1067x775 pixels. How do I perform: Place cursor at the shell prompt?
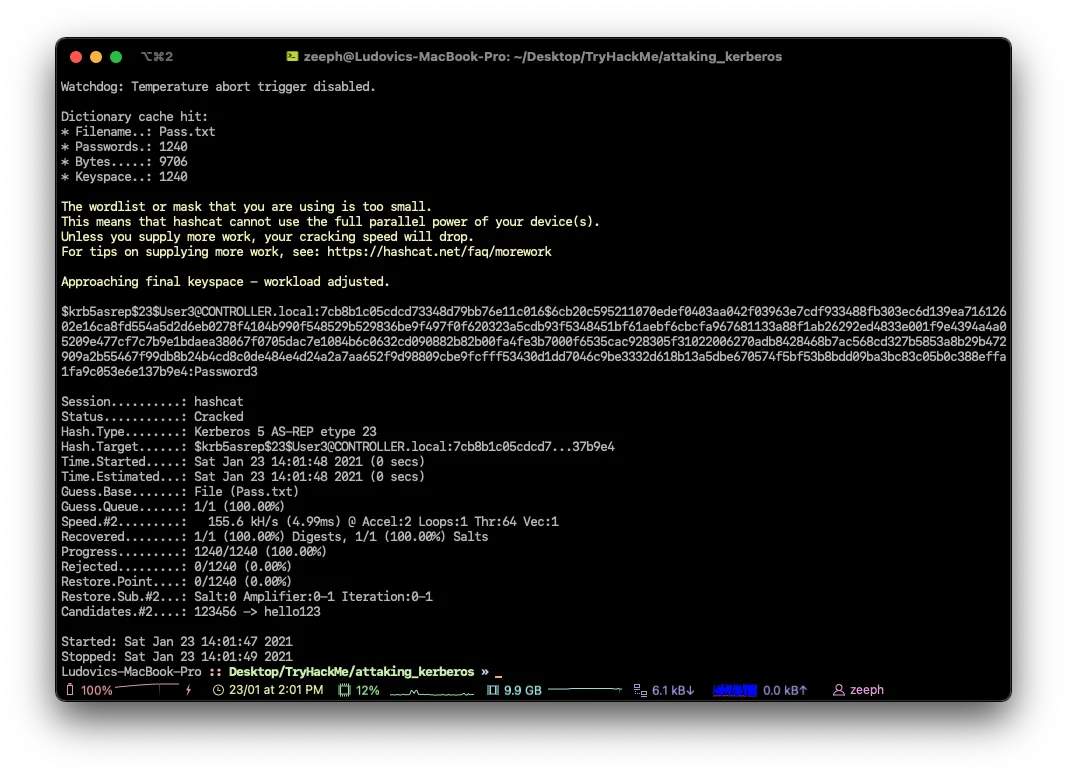pyautogui.click(x=498, y=672)
